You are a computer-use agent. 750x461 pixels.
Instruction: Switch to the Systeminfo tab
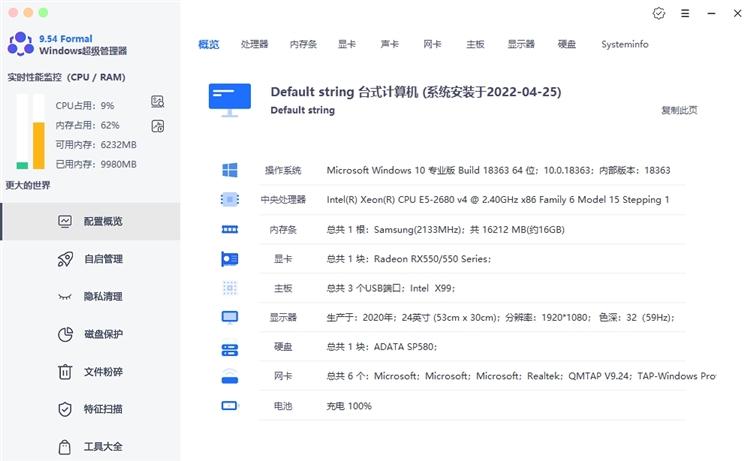pos(625,44)
